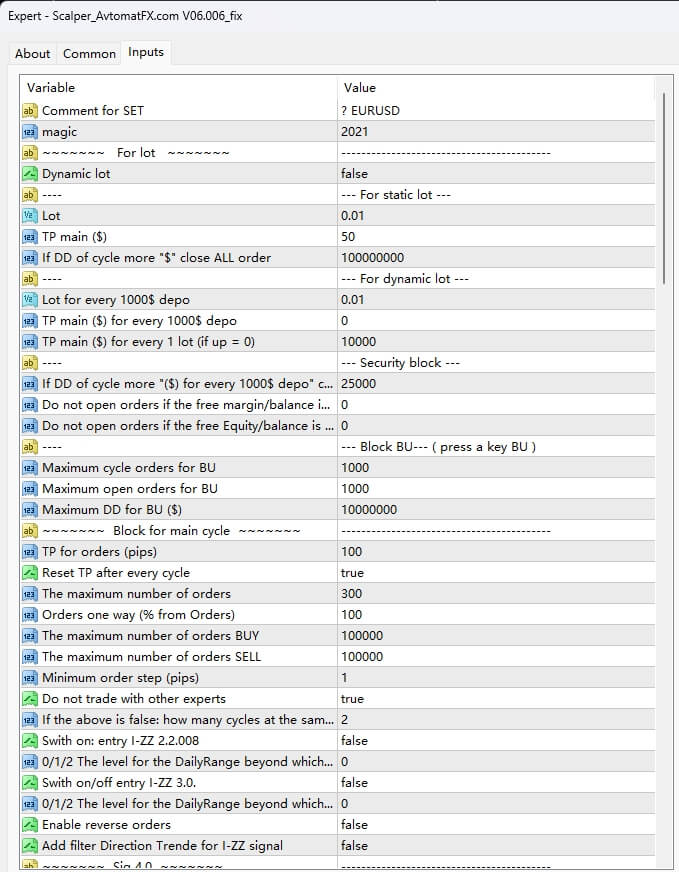This screenshot has width=679, height=872.
Task: Click the icon beside Minimum order step (pips)
Action: pyautogui.click(x=29, y=678)
